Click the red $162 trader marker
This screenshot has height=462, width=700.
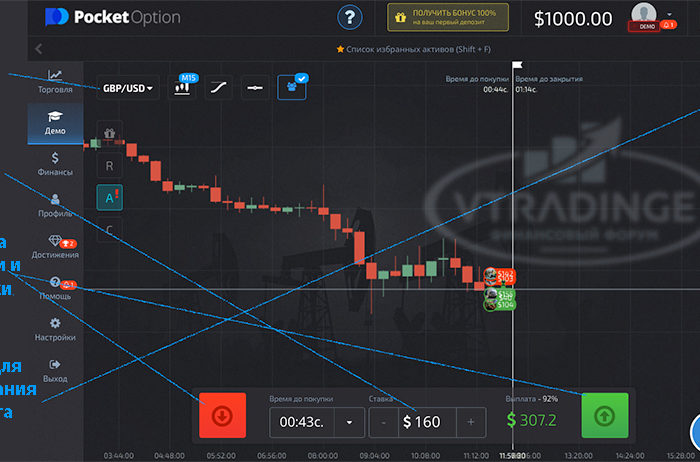[500, 274]
